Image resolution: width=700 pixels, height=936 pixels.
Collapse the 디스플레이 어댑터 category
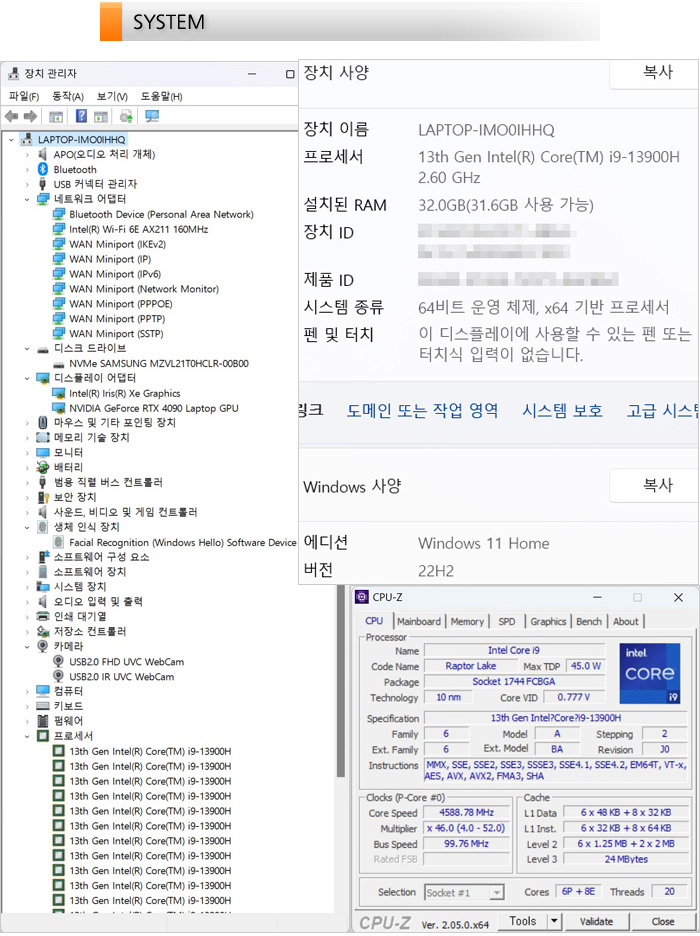(27, 378)
